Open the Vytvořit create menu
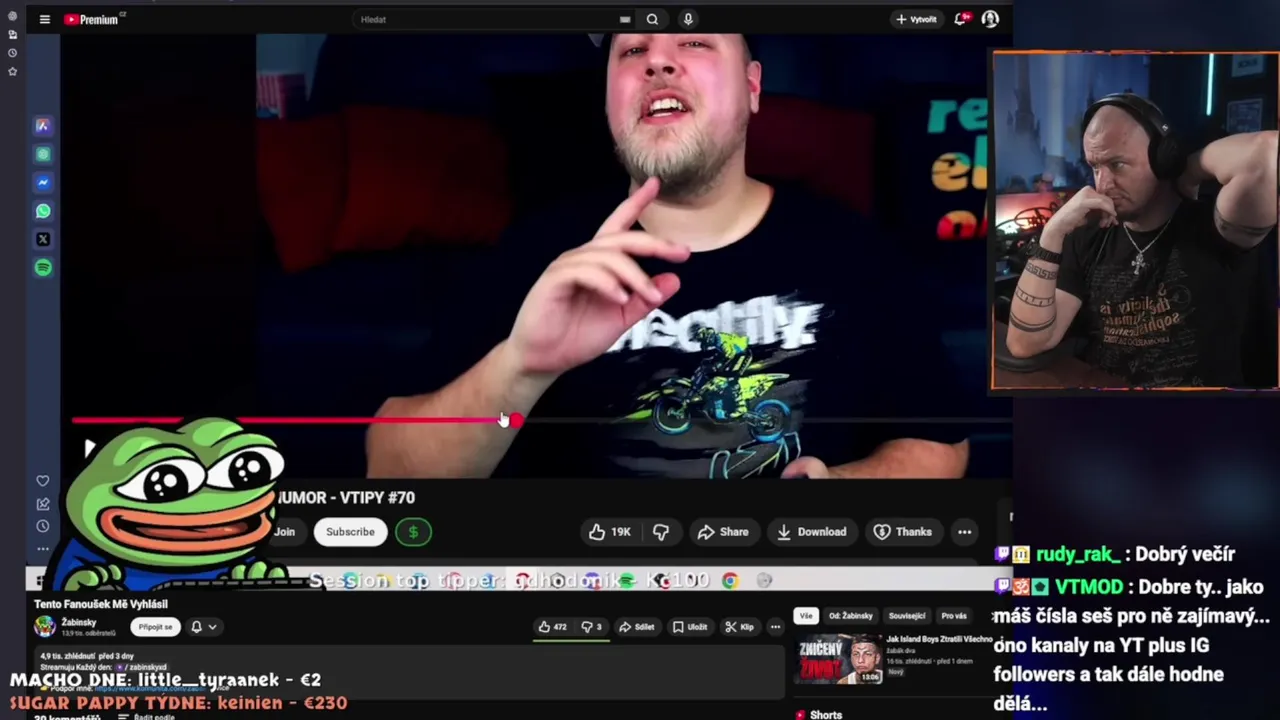This screenshot has height=720, width=1280. point(916,19)
